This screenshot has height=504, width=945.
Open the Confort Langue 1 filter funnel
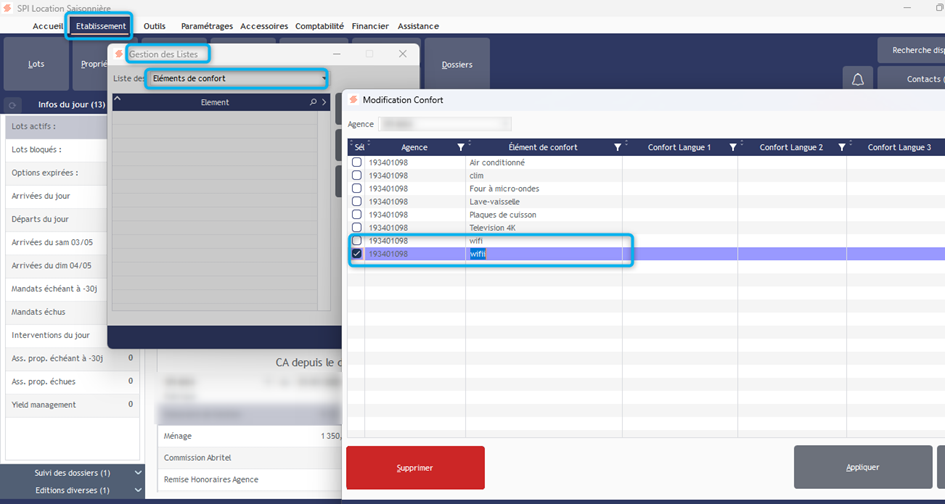click(x=733, y=147)
